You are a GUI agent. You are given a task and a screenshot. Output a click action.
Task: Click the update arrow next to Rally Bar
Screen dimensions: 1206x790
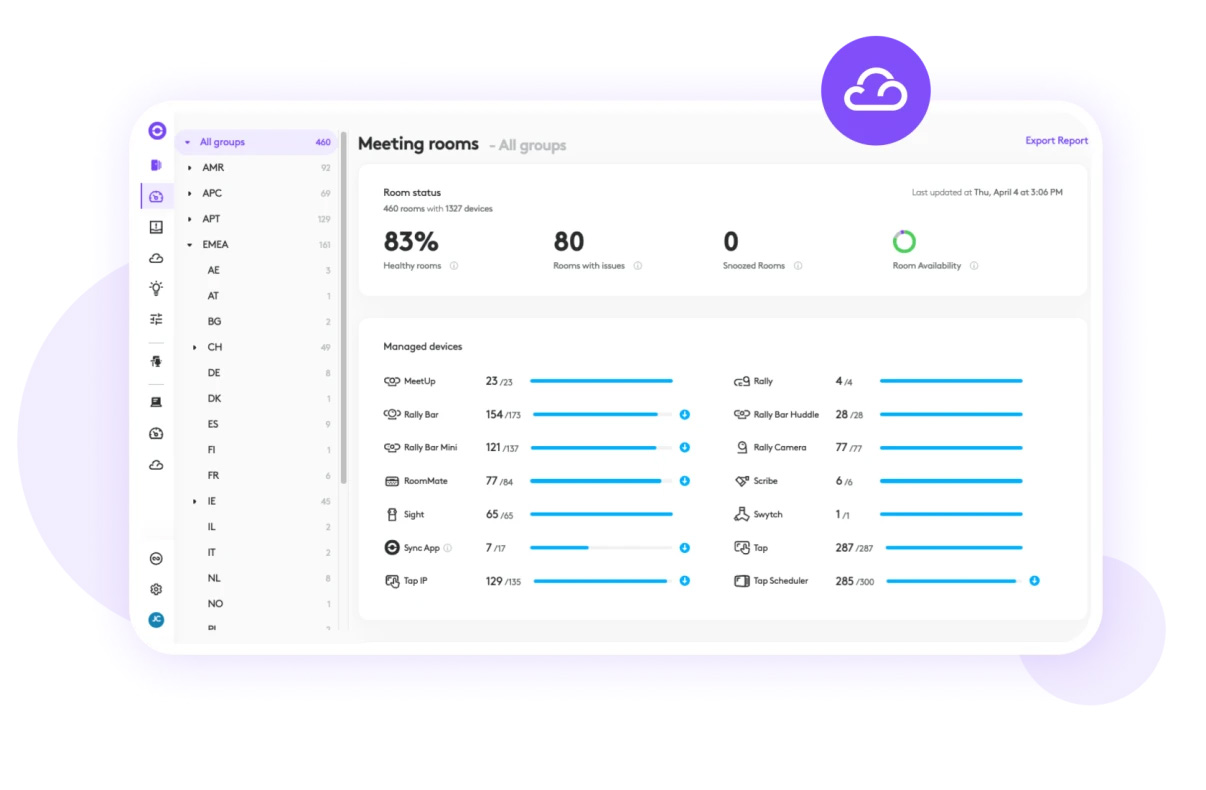coord(685,414)
